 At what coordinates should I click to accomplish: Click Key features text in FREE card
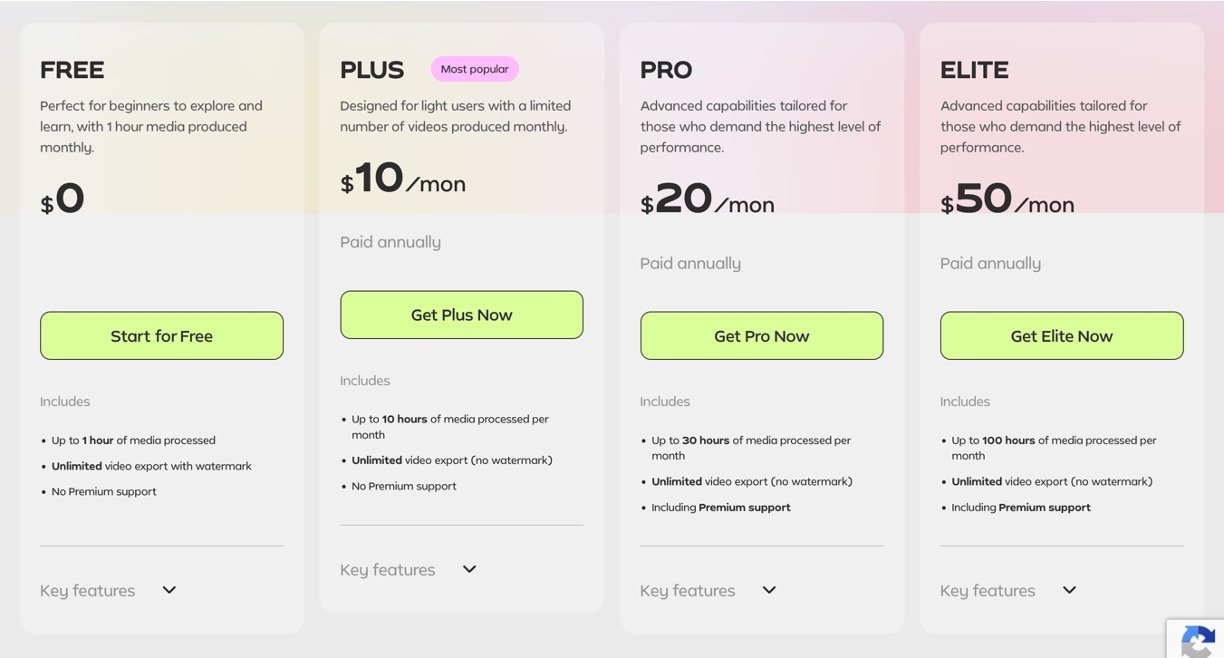[x=88, y=591]
